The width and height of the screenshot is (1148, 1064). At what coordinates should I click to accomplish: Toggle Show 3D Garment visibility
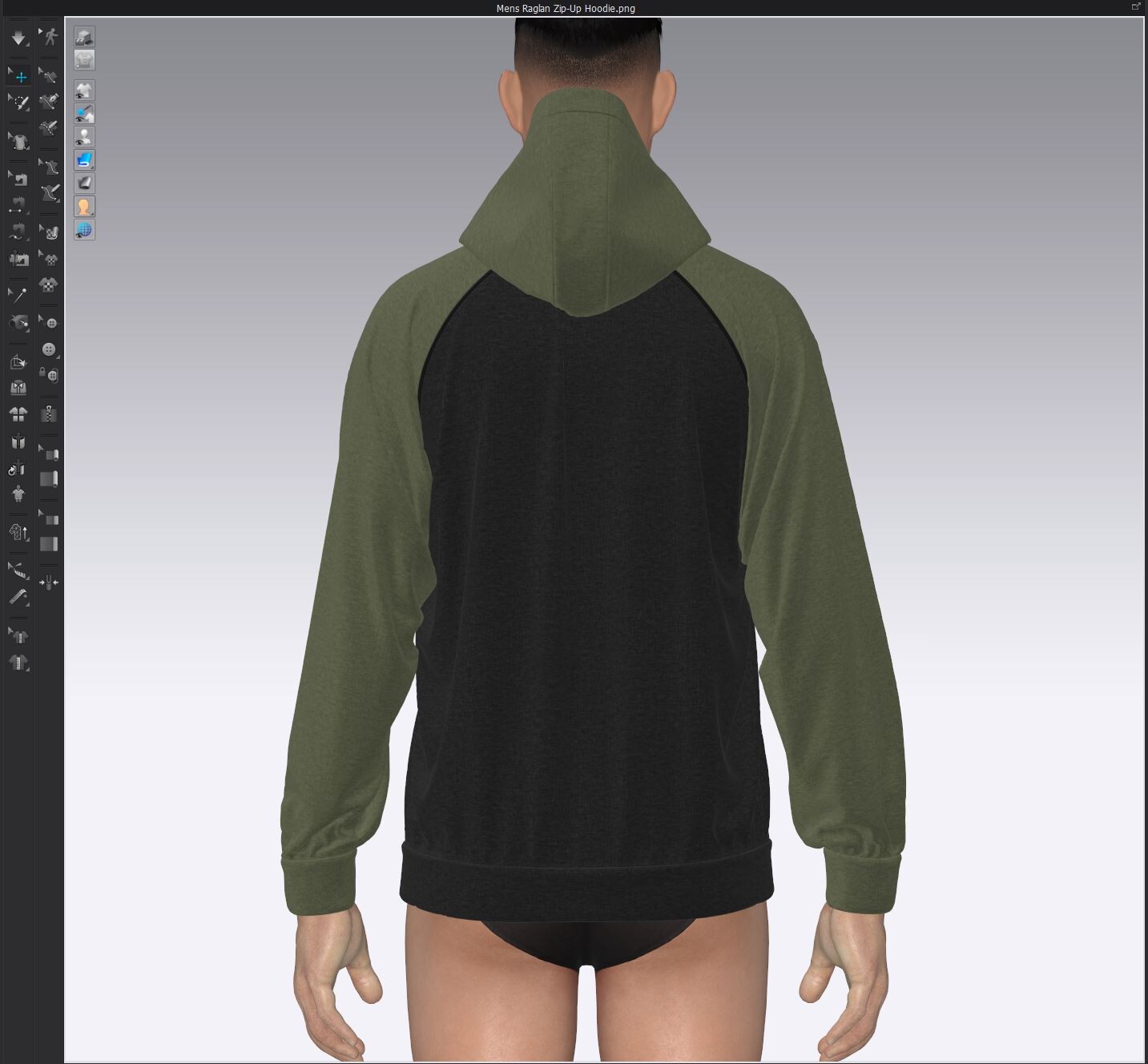[83, 90]
